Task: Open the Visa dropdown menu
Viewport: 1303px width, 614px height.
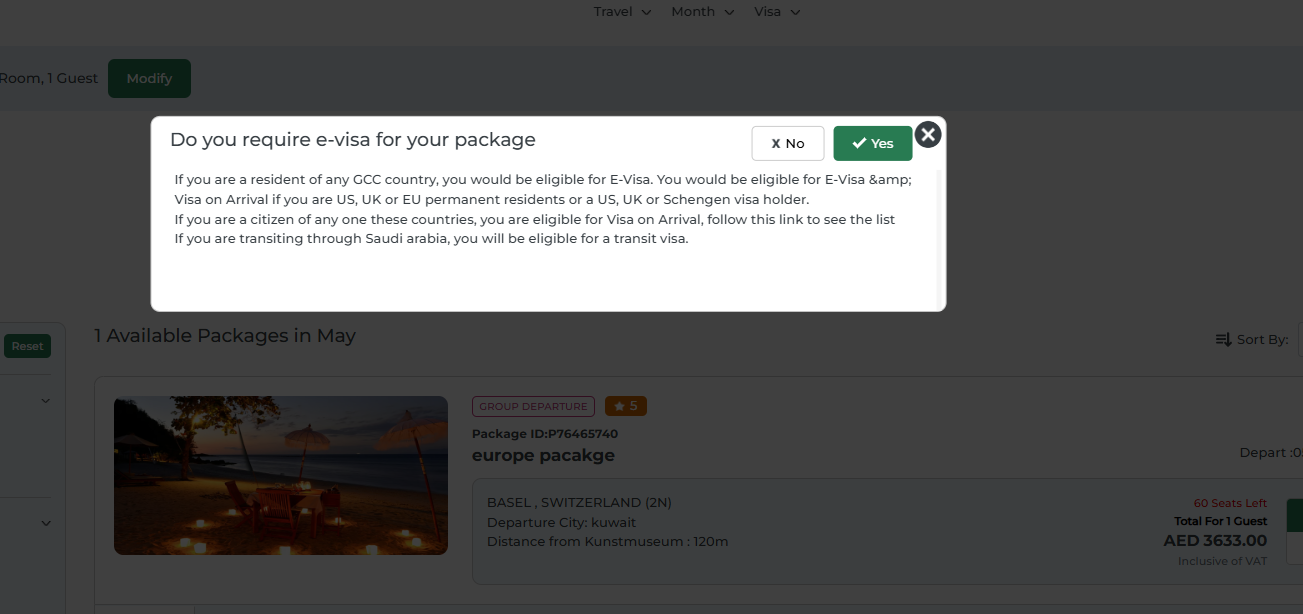Action: [x=777, y=12]
